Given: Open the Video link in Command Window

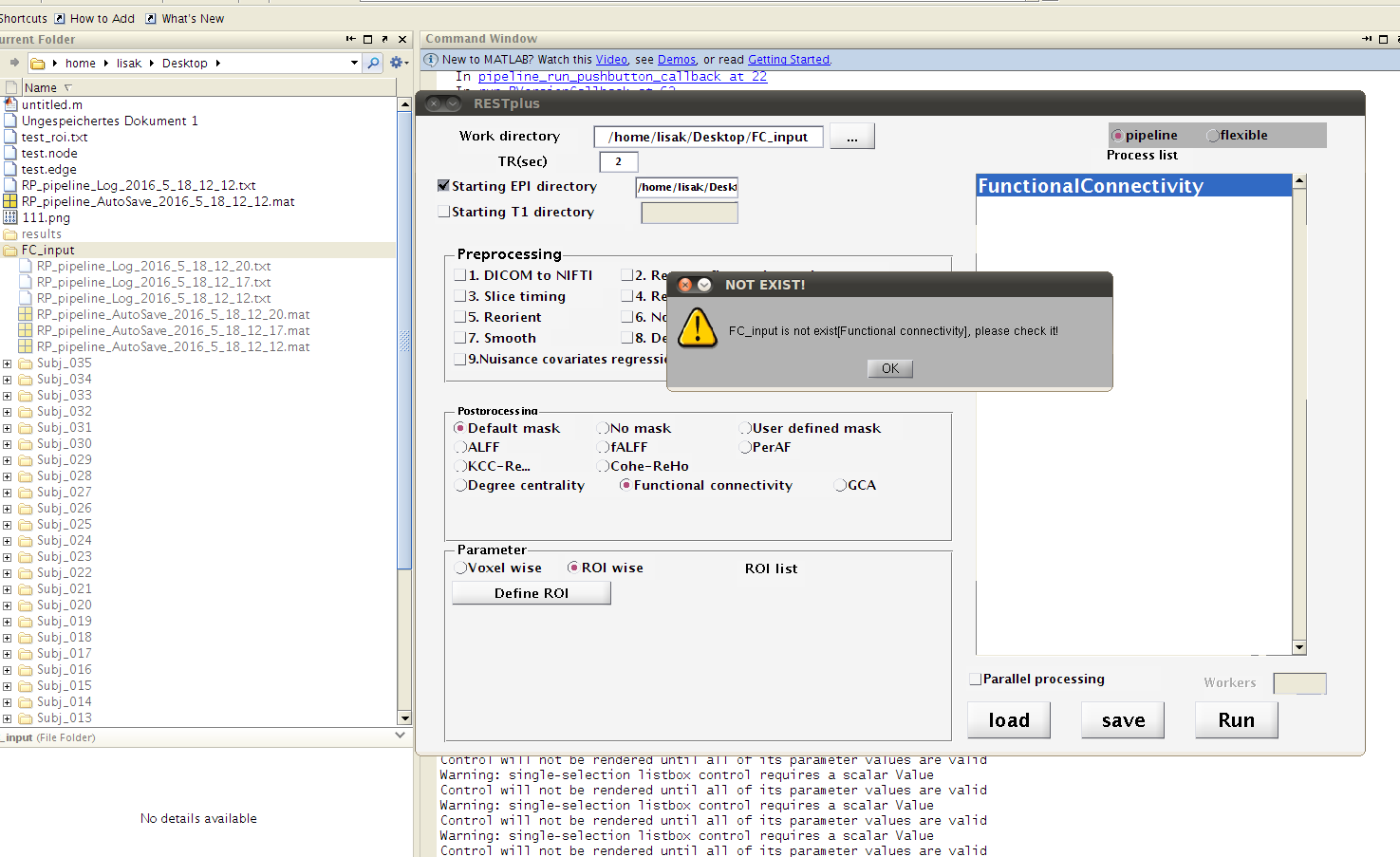Looking at the screenshot, I should click(x=611, y=59).
